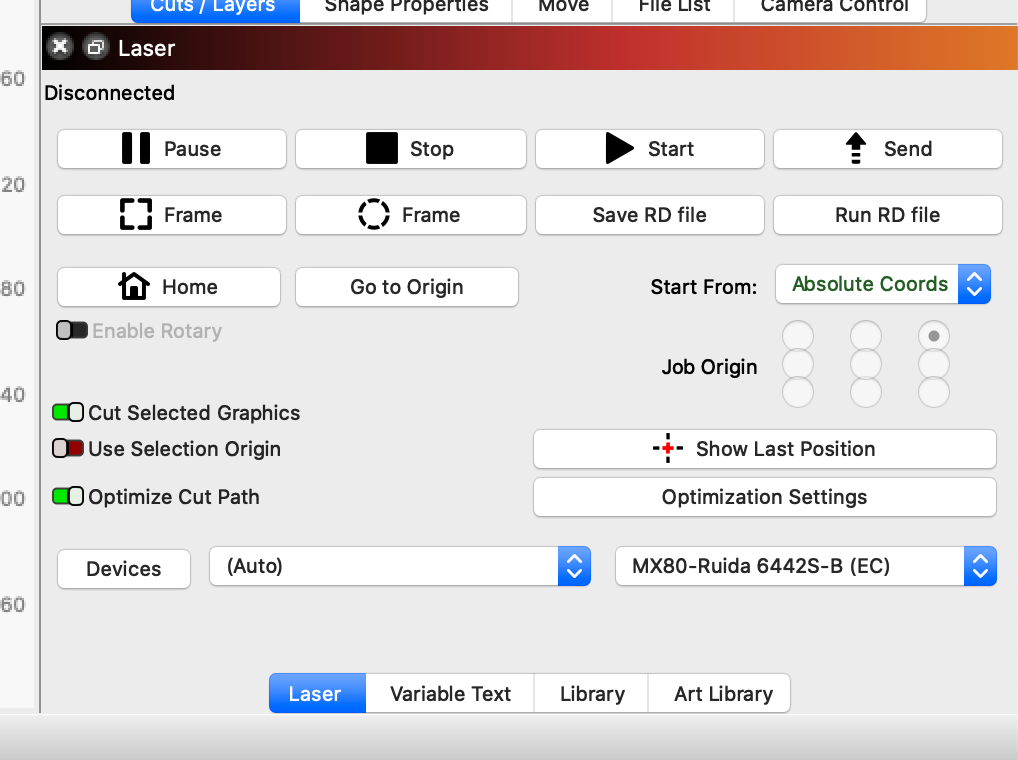Toggle the Enable Rotary switch
The image size is (1018, 760).
click(71, 330)
